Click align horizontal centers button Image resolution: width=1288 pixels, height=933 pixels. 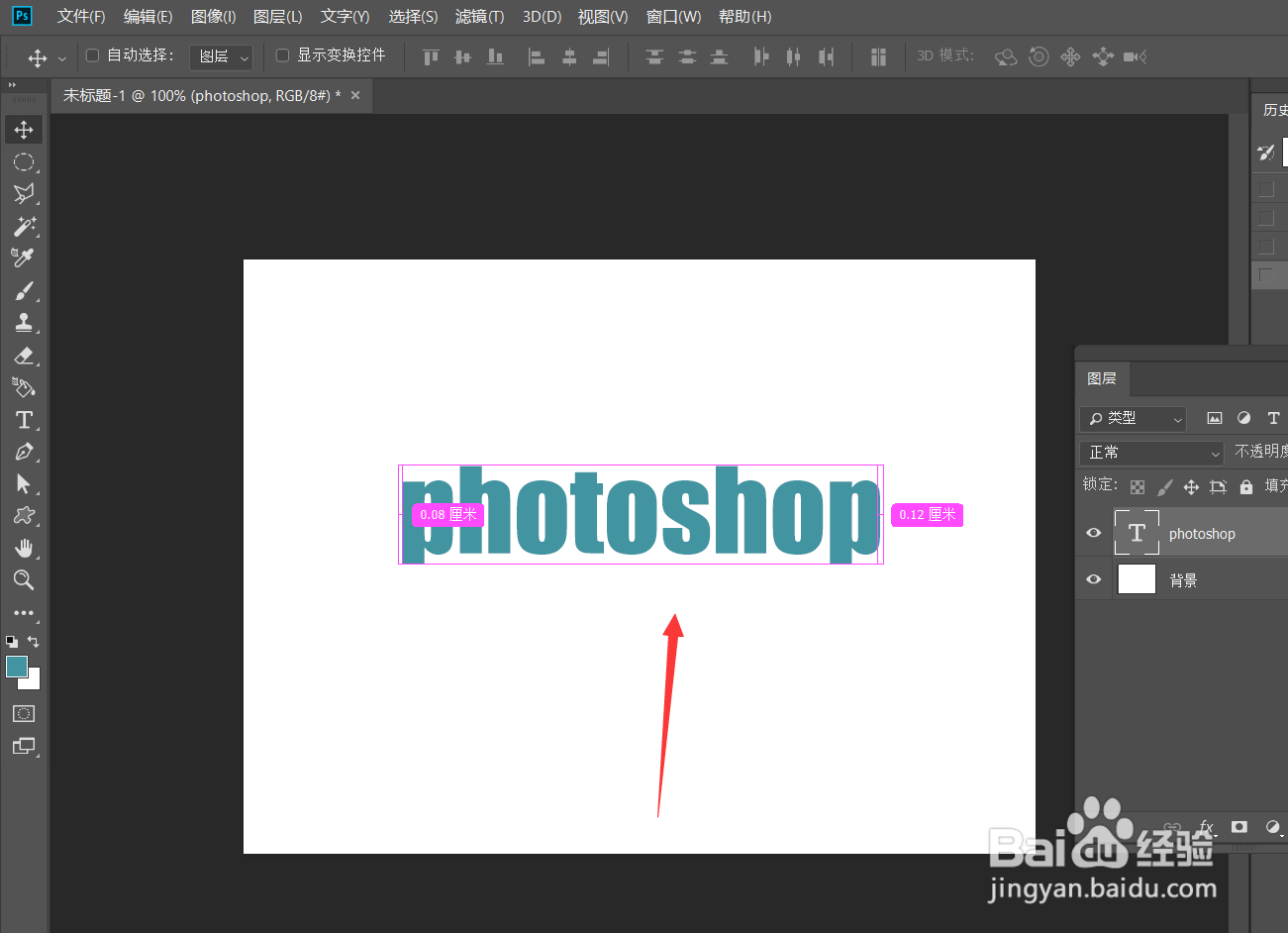(569, 56)
